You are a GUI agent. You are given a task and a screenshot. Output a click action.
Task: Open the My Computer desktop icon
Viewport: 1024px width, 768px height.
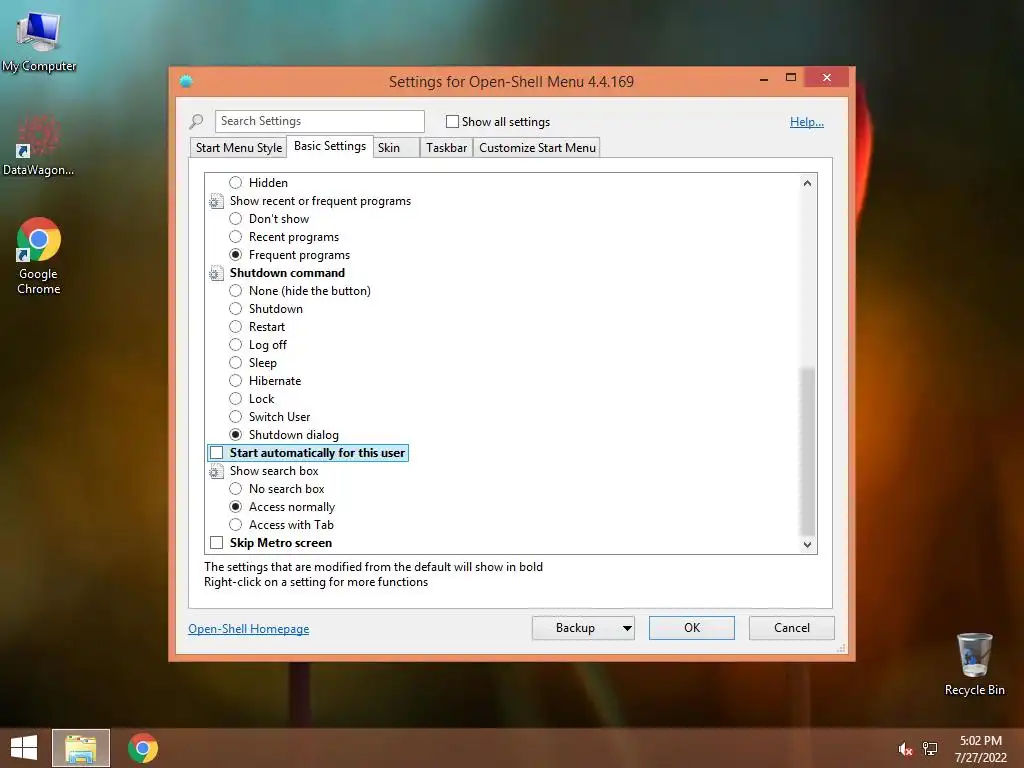39,41
